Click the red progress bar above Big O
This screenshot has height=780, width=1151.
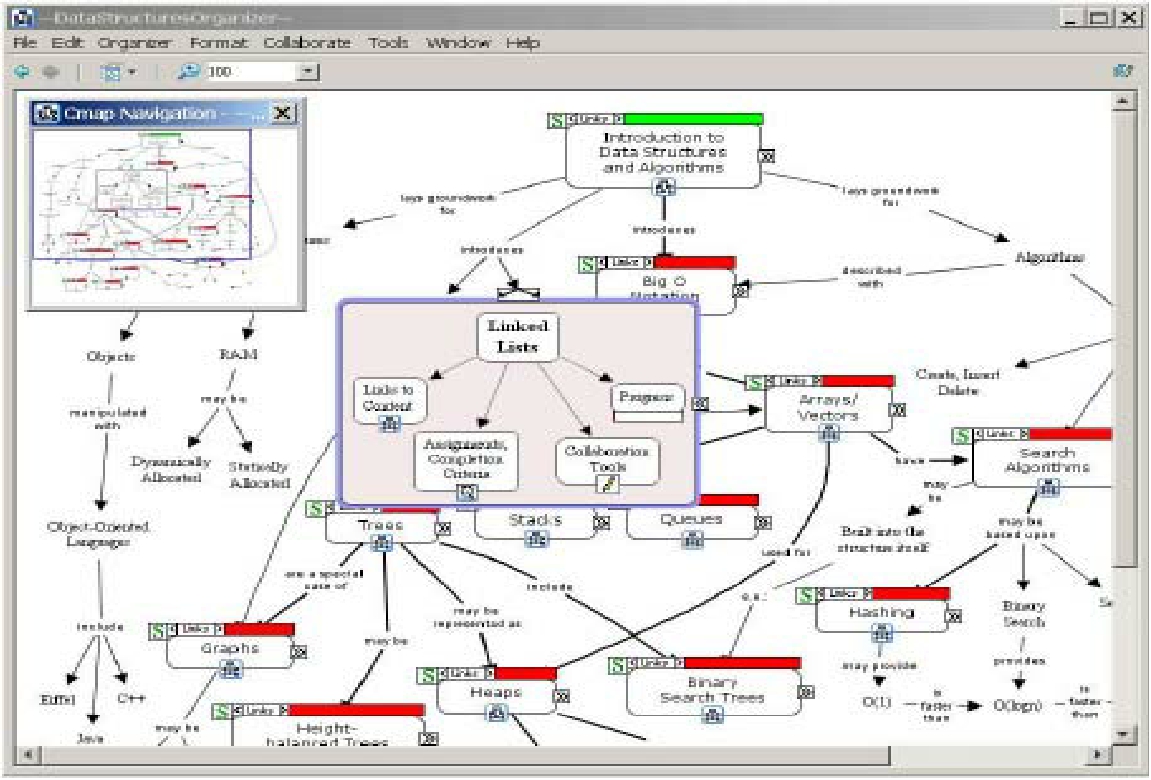(x=694, y=262)
